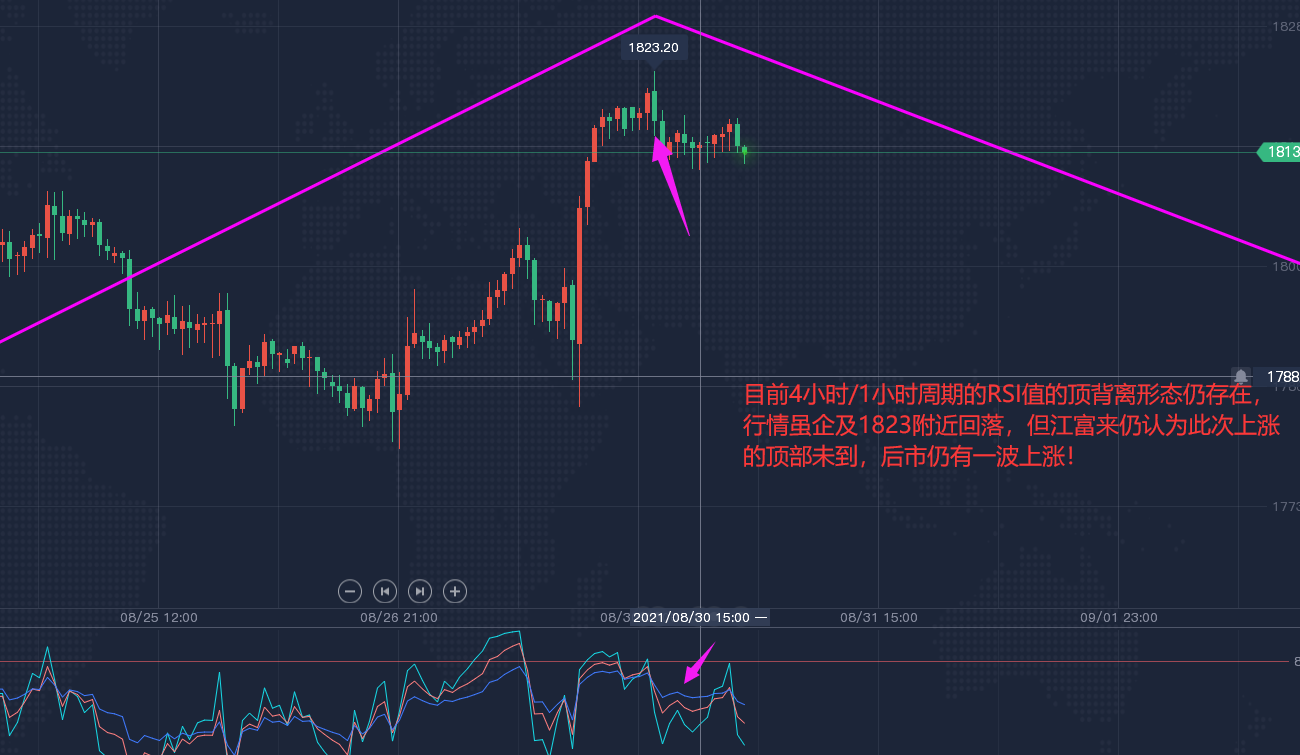The height and width of the screenshot is (755, 1300).
Task: Click the price alert bell icon
Action: pyautogui.click(x=1241, y=377)
